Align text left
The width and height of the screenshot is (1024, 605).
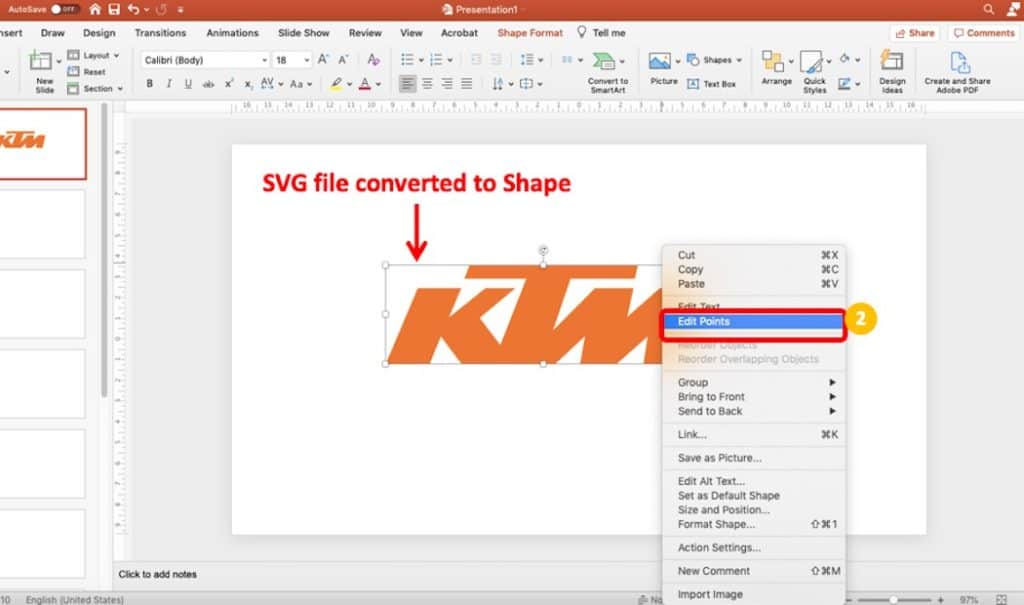point(408,84)
